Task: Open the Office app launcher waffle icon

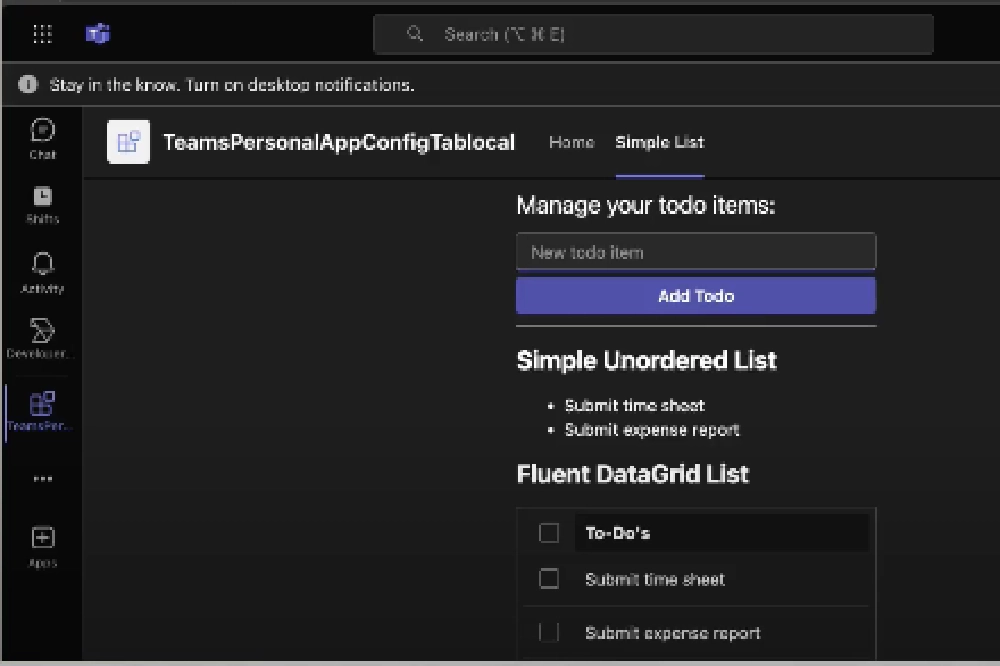Action: click(42, 33)
